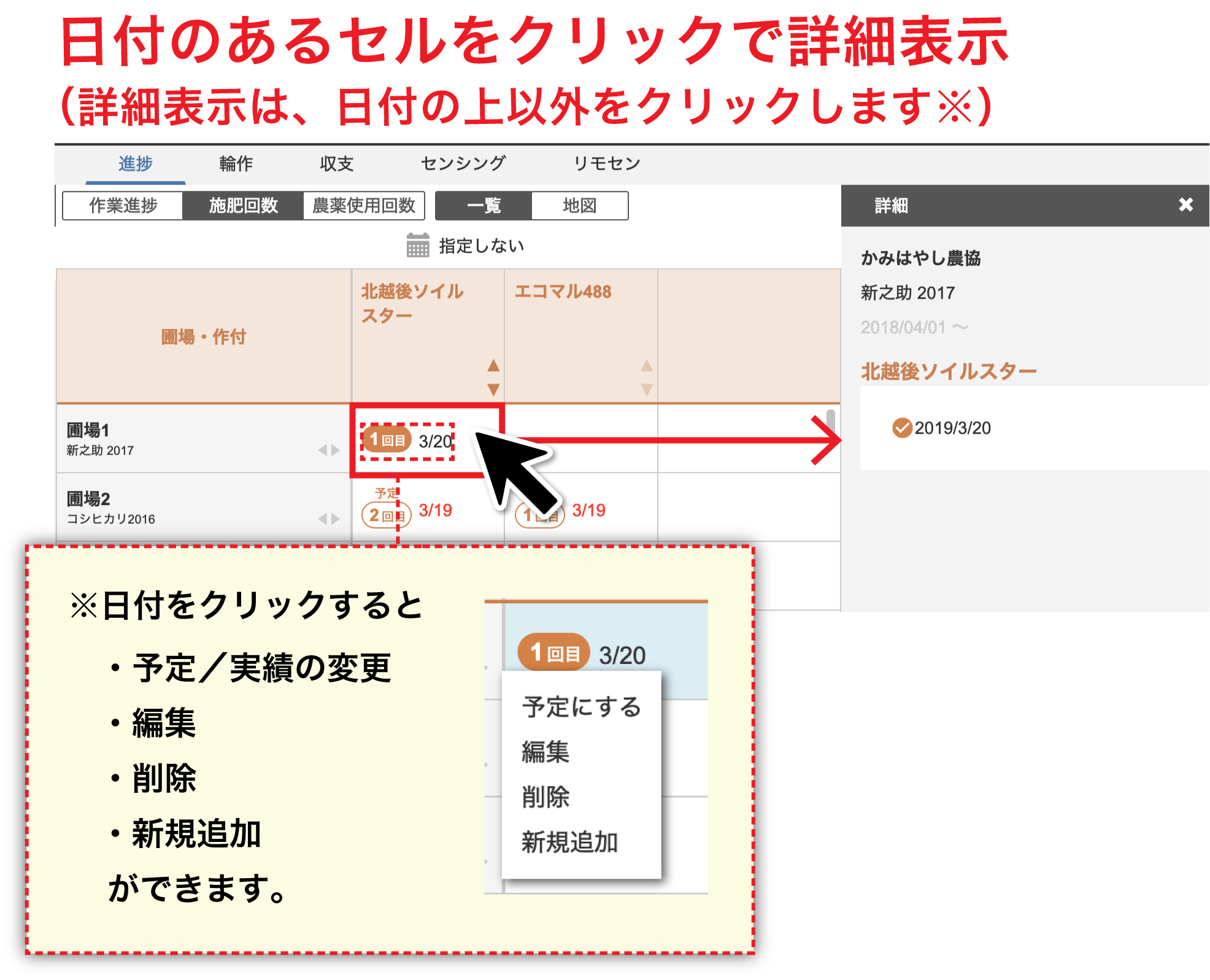Click the 1回目 badge in 圃場1 row
The image size is (1210, 980).
(387, 440)
